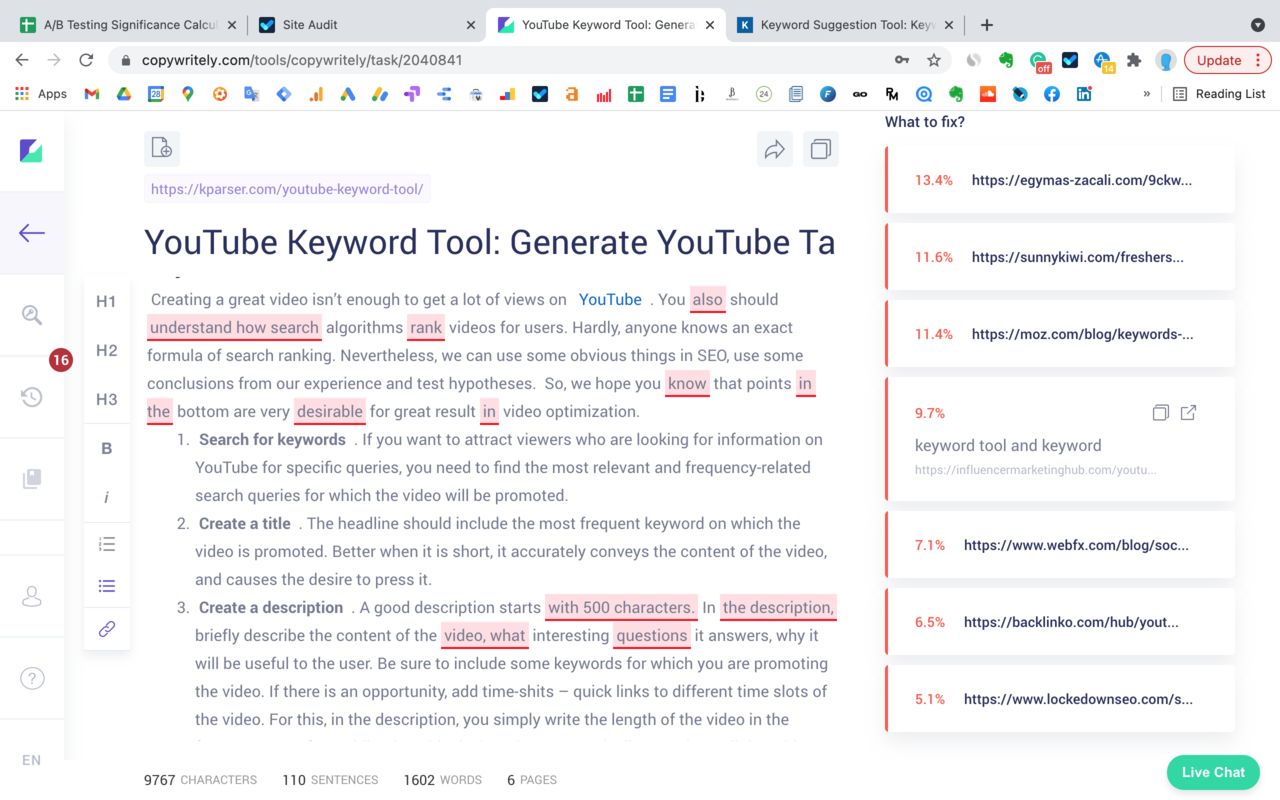The image size is (1280, 800).
Task: Open the user account icon
Action: pyautogui.click(x=31, y=595)
